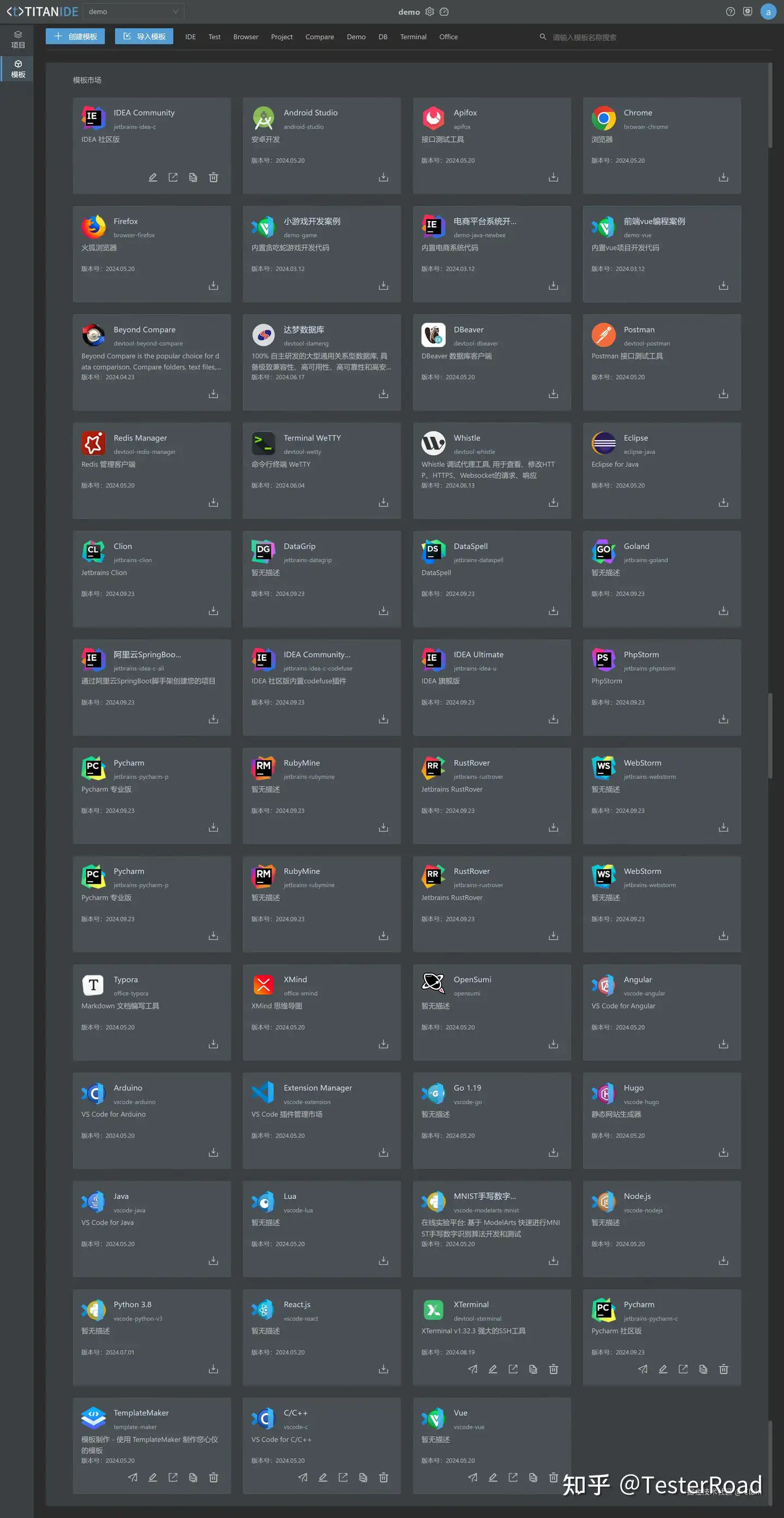
Task: Open the Angular template card thumbnail
Action: tap(604, 985)
